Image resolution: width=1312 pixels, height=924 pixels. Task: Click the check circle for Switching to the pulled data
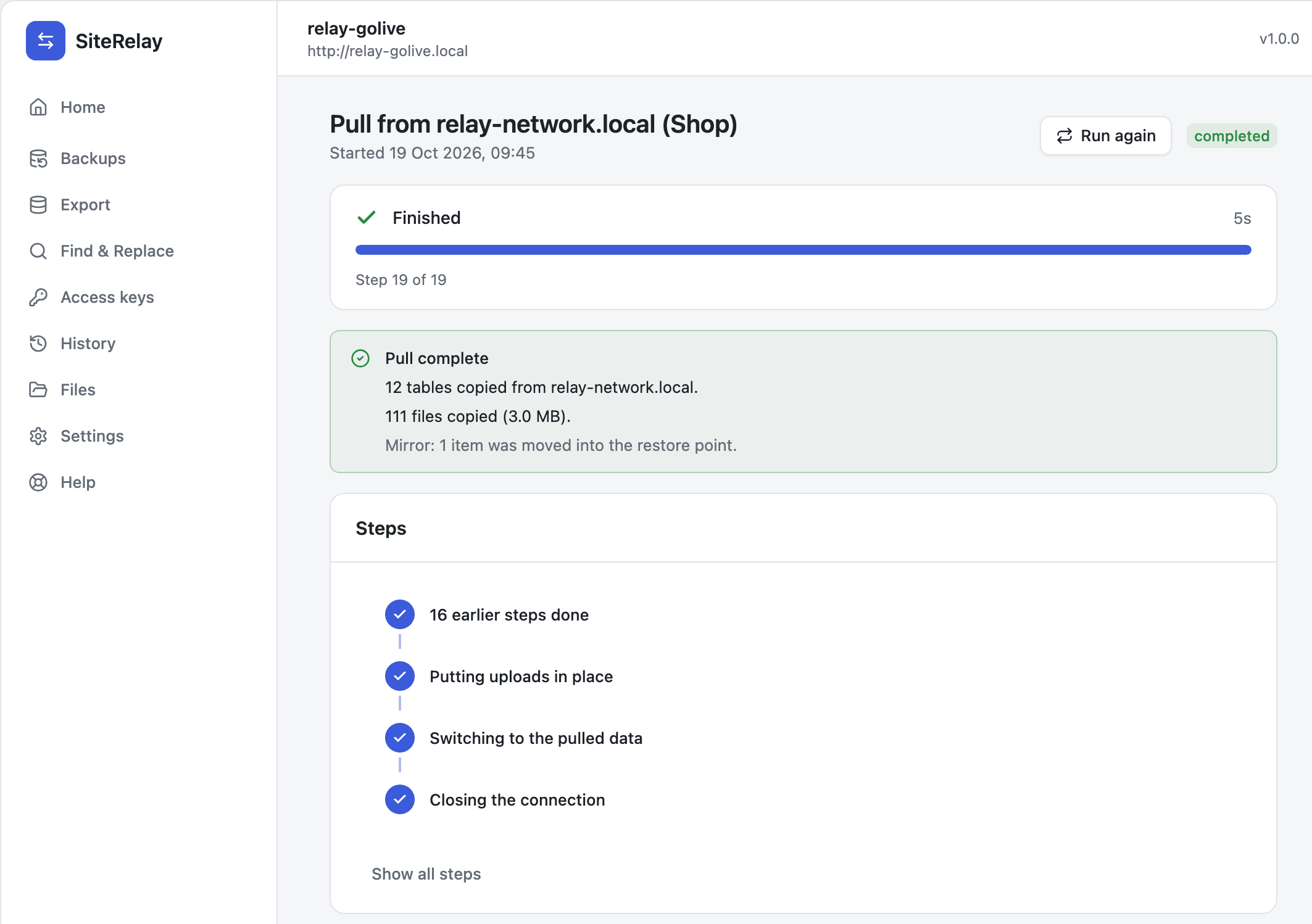click(400, 738)
